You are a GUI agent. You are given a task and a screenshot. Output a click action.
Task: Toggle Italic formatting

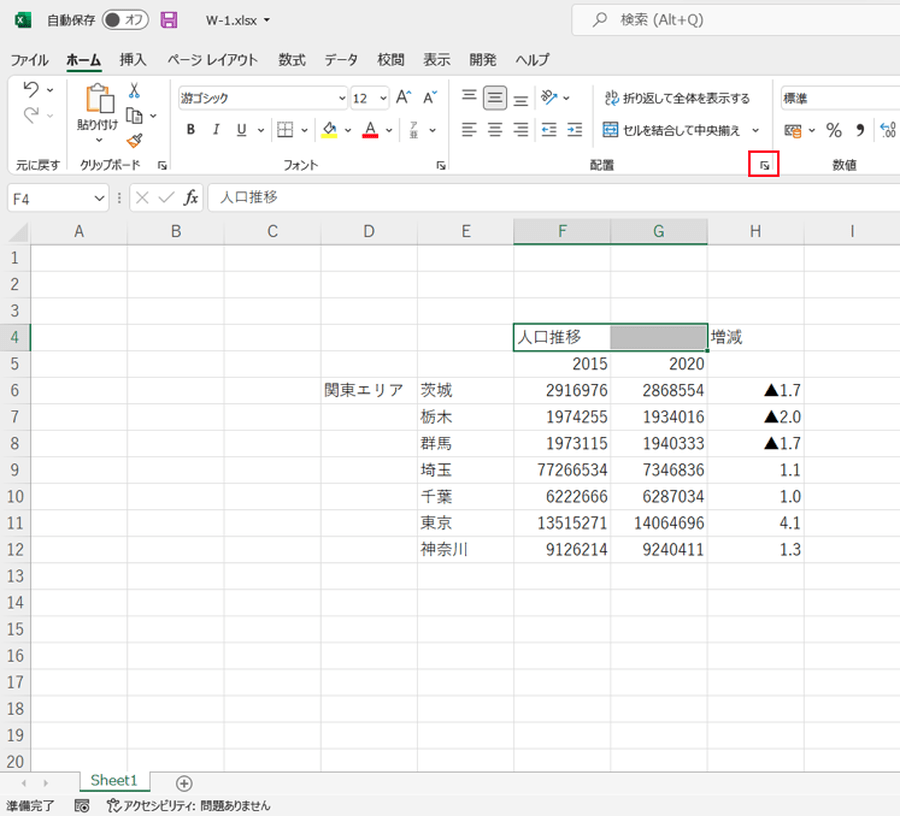click(x=216, y=130)
